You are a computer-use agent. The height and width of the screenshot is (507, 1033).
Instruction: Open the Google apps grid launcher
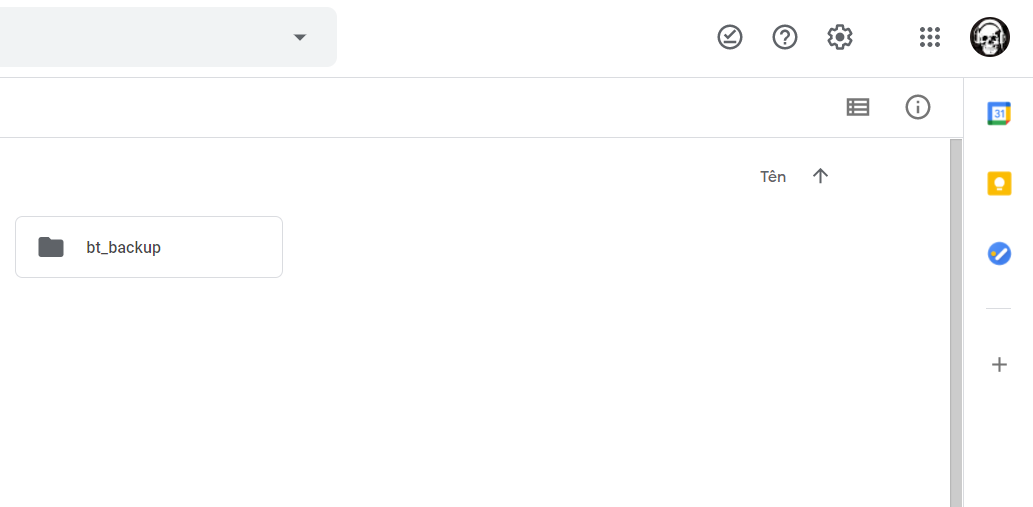click(x=930, y=37)
